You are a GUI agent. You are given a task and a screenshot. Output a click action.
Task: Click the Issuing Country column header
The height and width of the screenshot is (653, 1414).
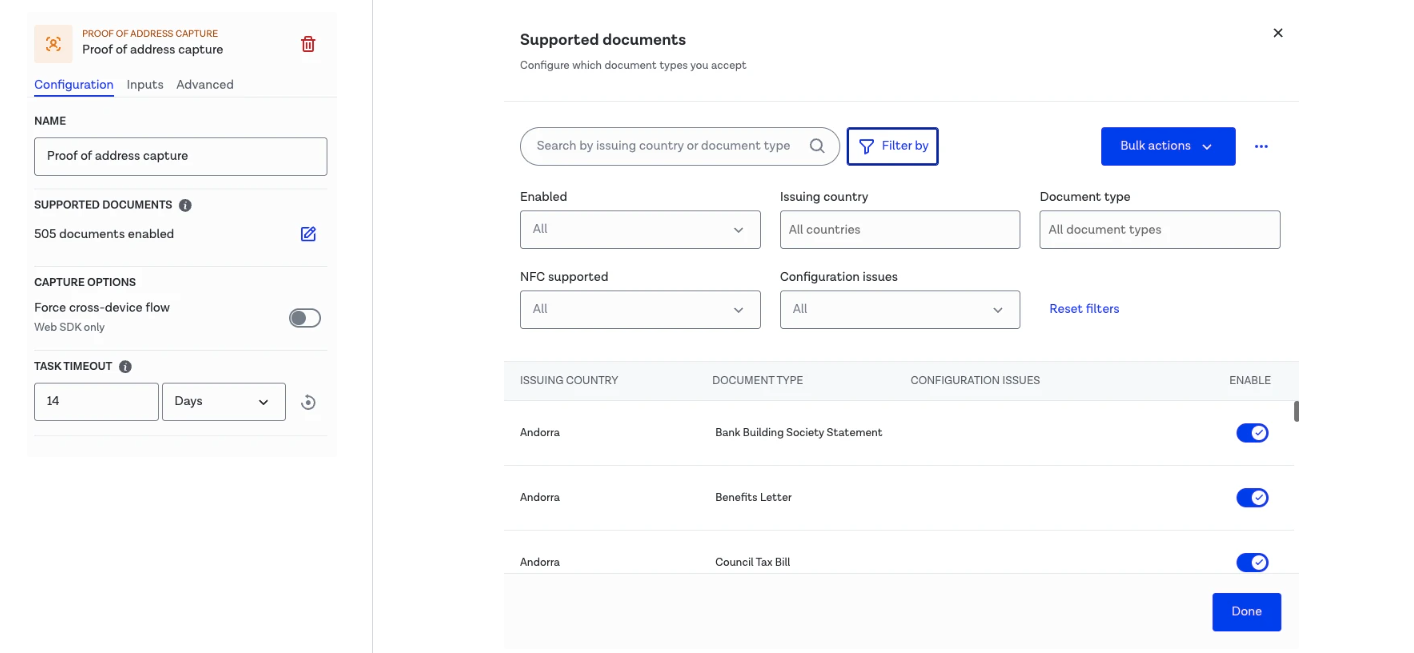pyautogui.click(x=569, y=381)
